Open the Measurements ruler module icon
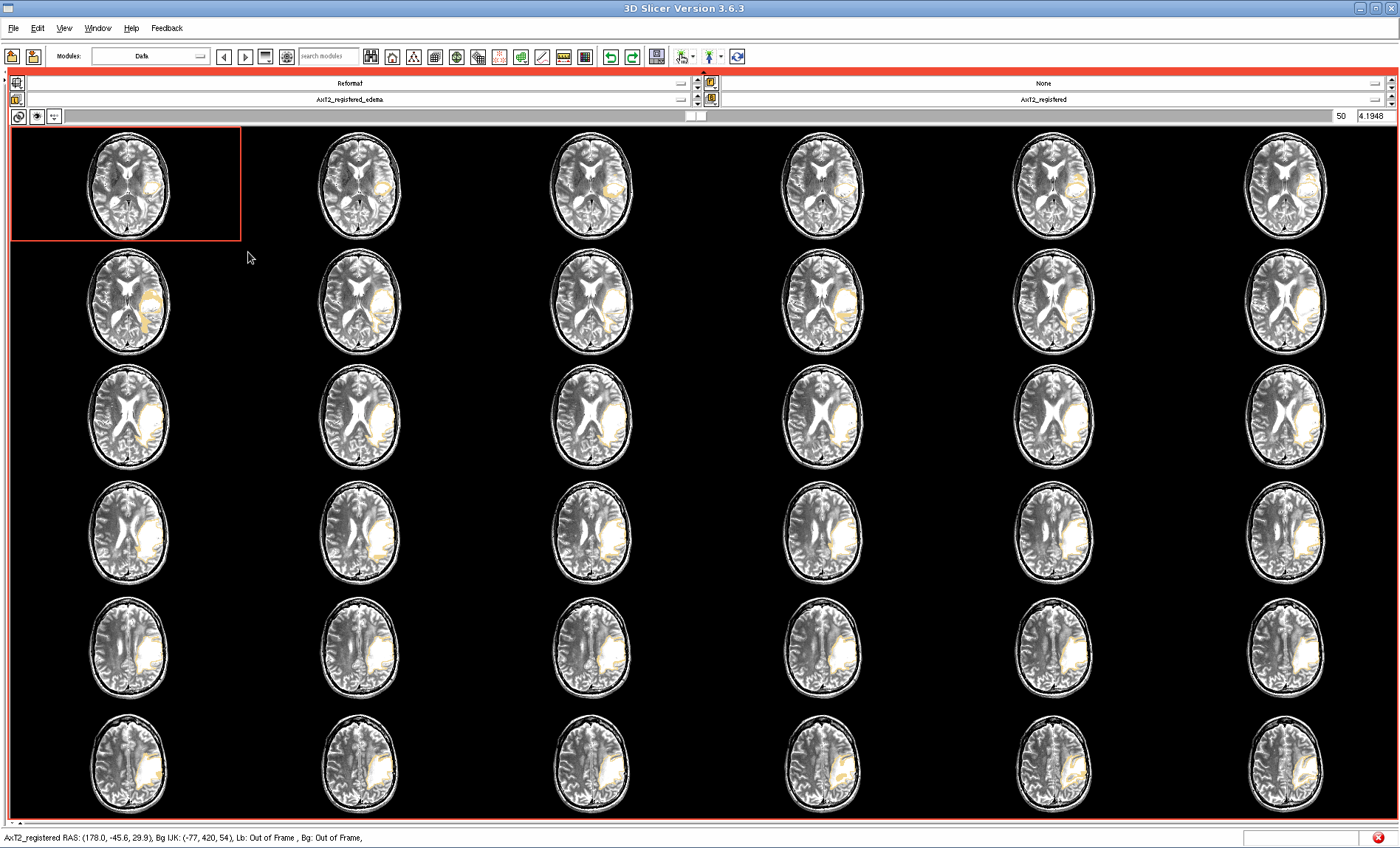This screenshot has height=848, width=1400. 563,57
